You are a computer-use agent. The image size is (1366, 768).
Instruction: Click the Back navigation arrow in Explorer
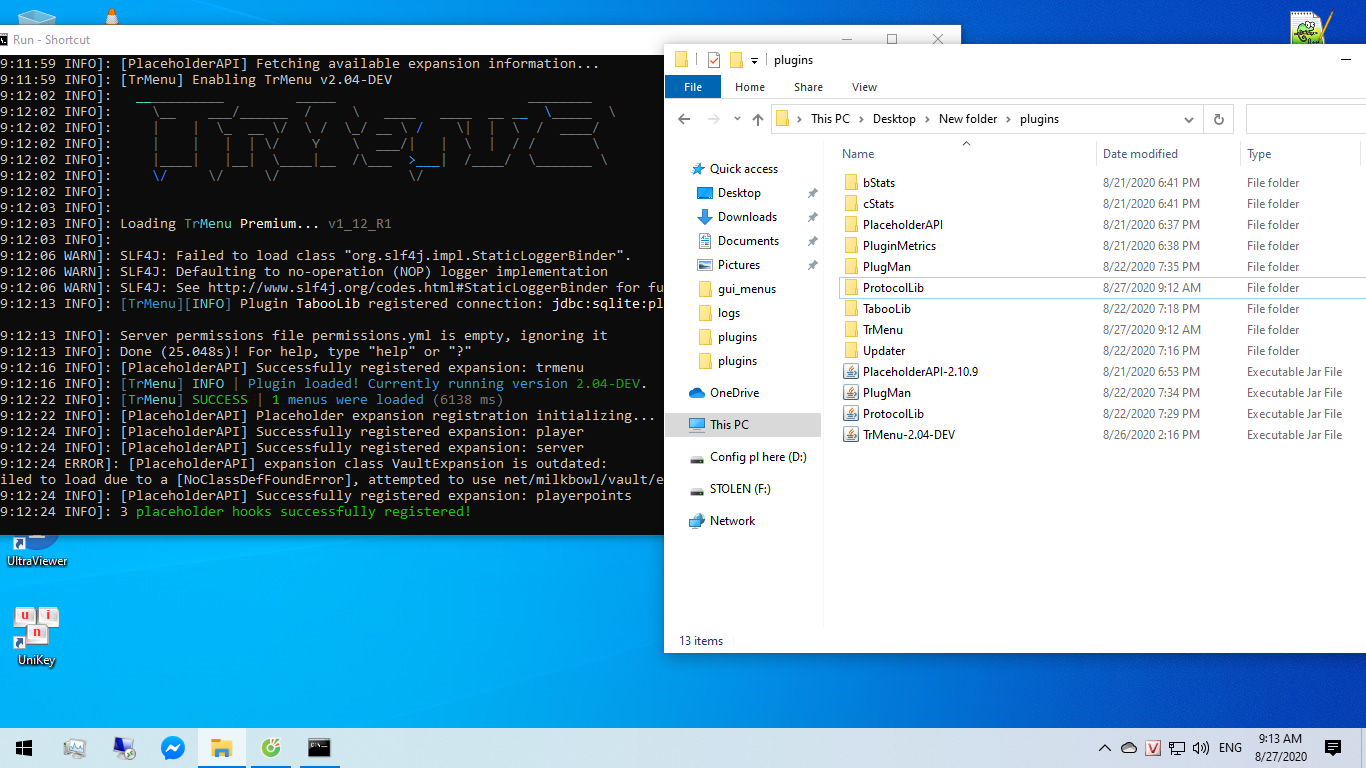pyautogui.click(x=684, y=119)
